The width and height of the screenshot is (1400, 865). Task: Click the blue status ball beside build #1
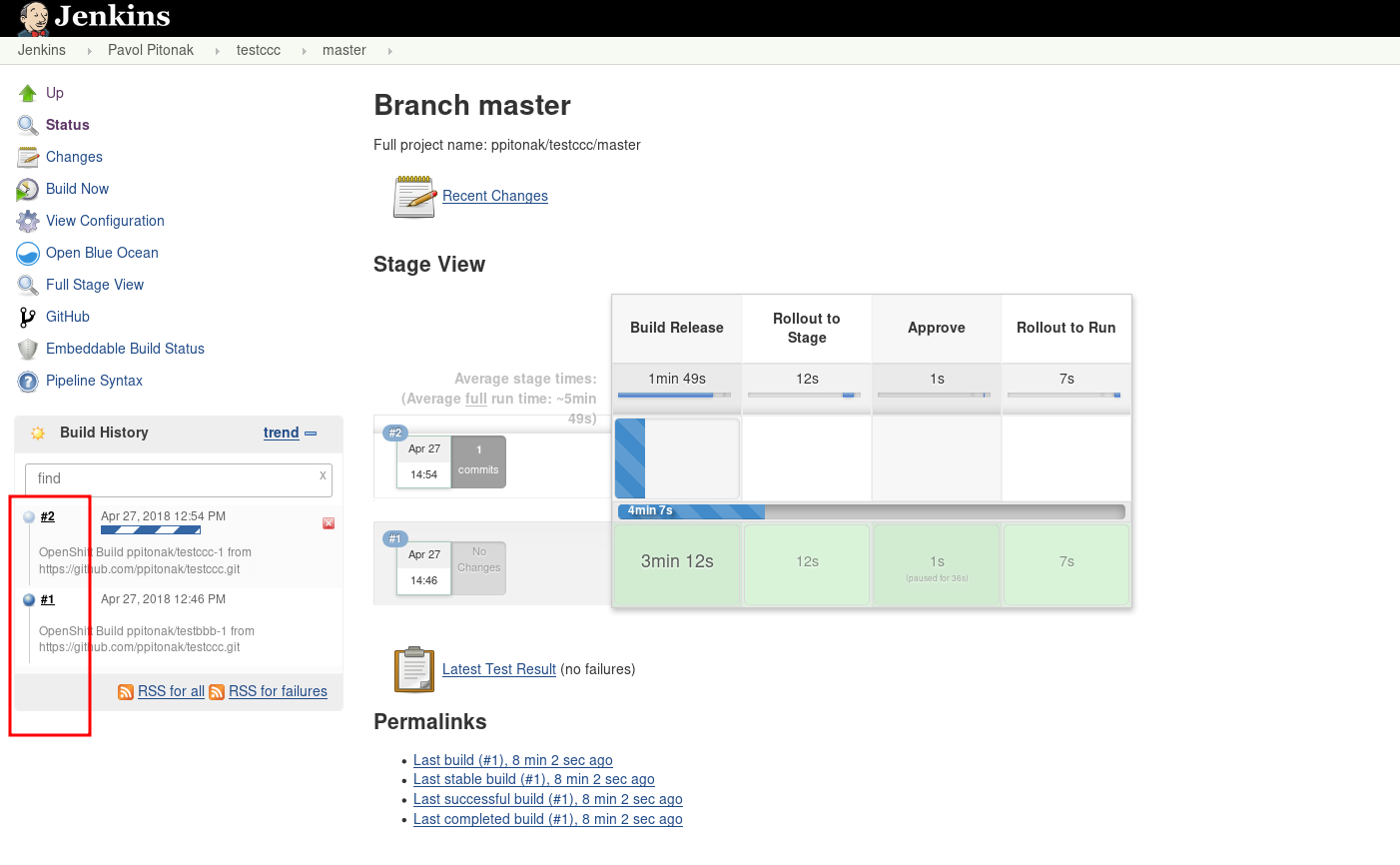click(29, 599)
